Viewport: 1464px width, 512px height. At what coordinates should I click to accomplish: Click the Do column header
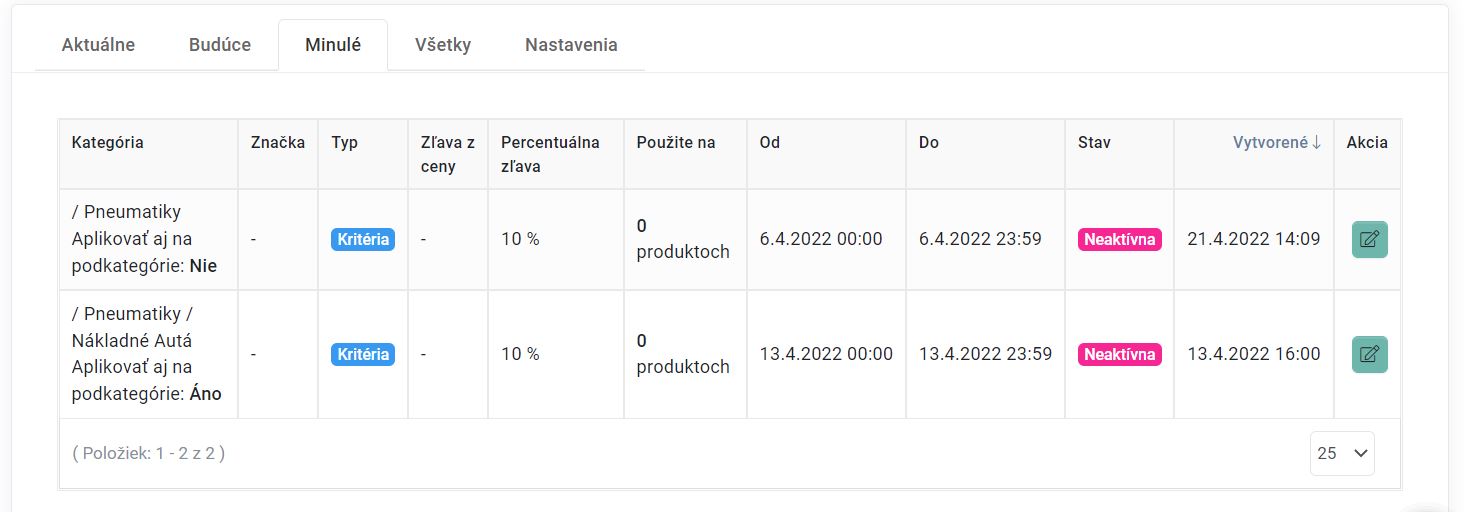pos(929,142)
